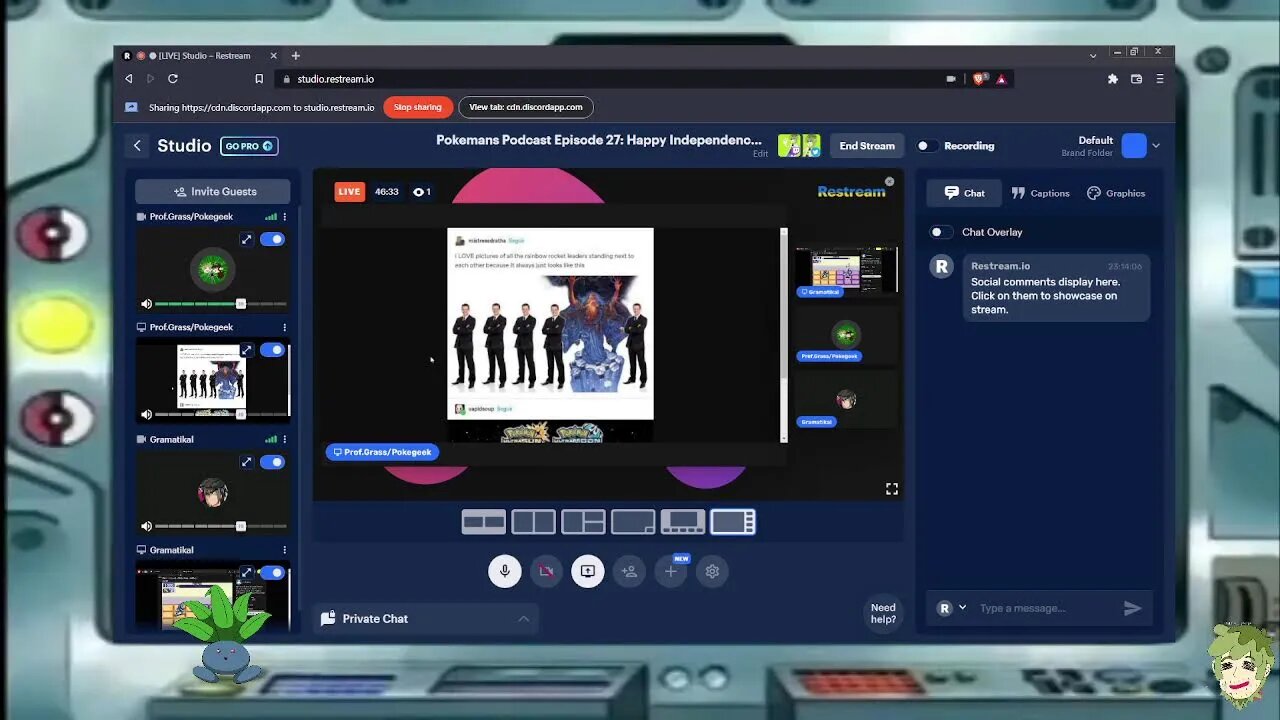Mute microphone with the mic button
Viewport: 1280px width, 720px height.
pyautogui.click(x=505, y=571)
